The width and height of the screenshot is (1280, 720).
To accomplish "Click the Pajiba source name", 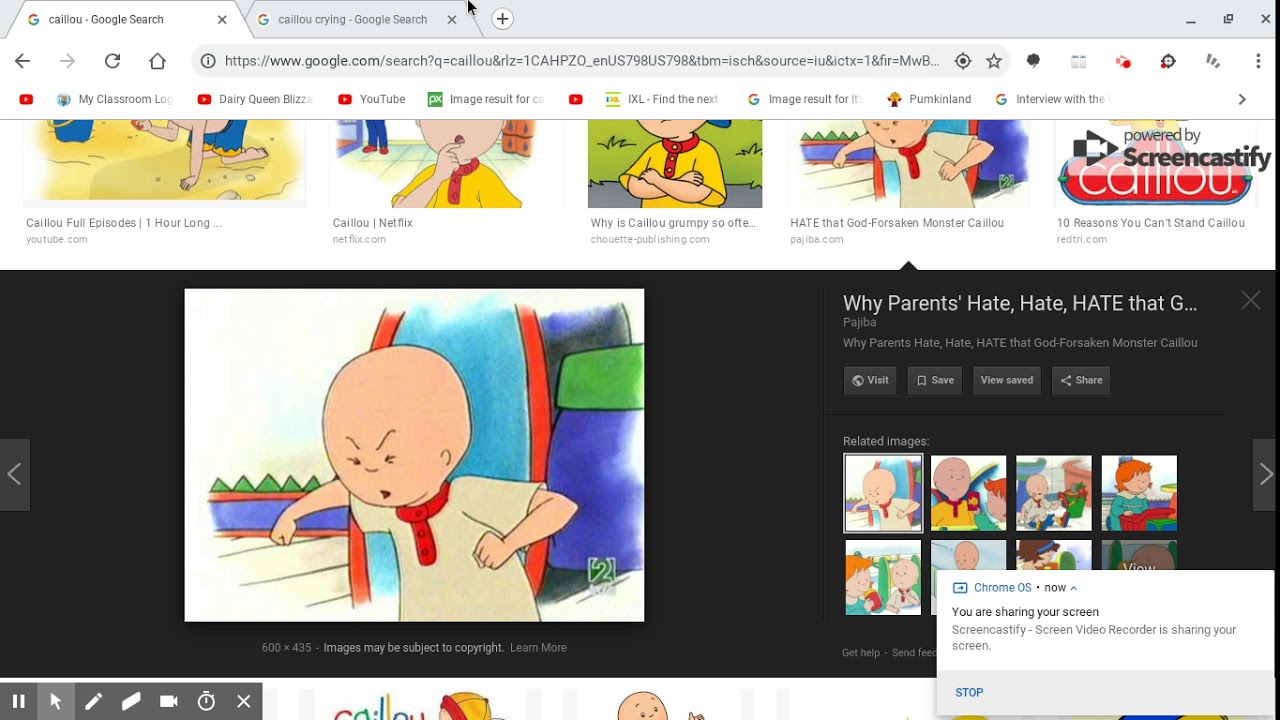I will (x=859, y=322).
